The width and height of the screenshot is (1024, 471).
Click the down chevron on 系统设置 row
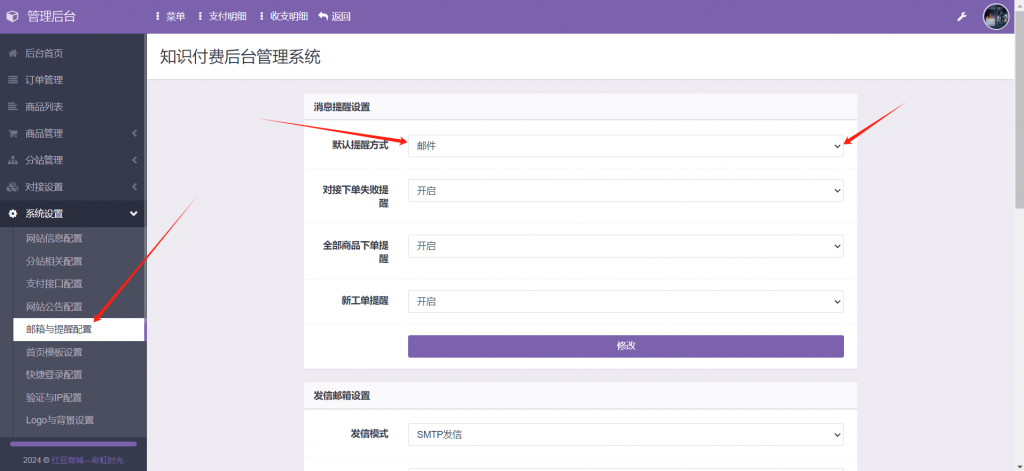tap(134, 214)
